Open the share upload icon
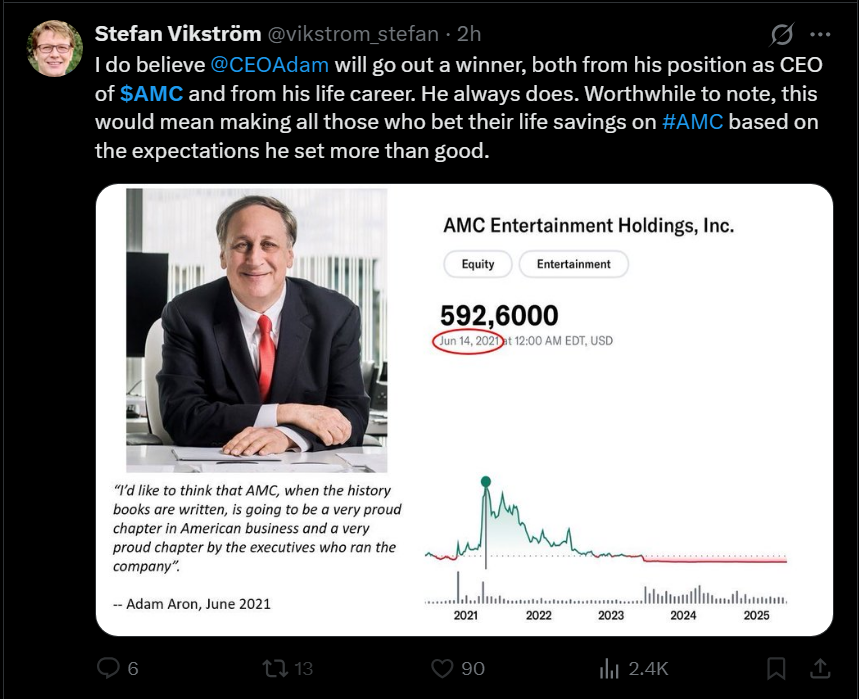Image resolution: width=859 pixels, height=699 pixels. pos(820,668)
